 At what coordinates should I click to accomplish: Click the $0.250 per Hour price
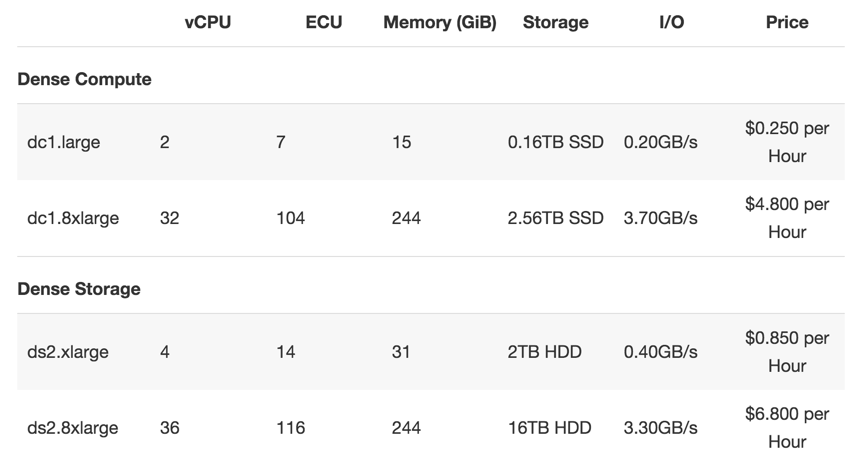787,142
